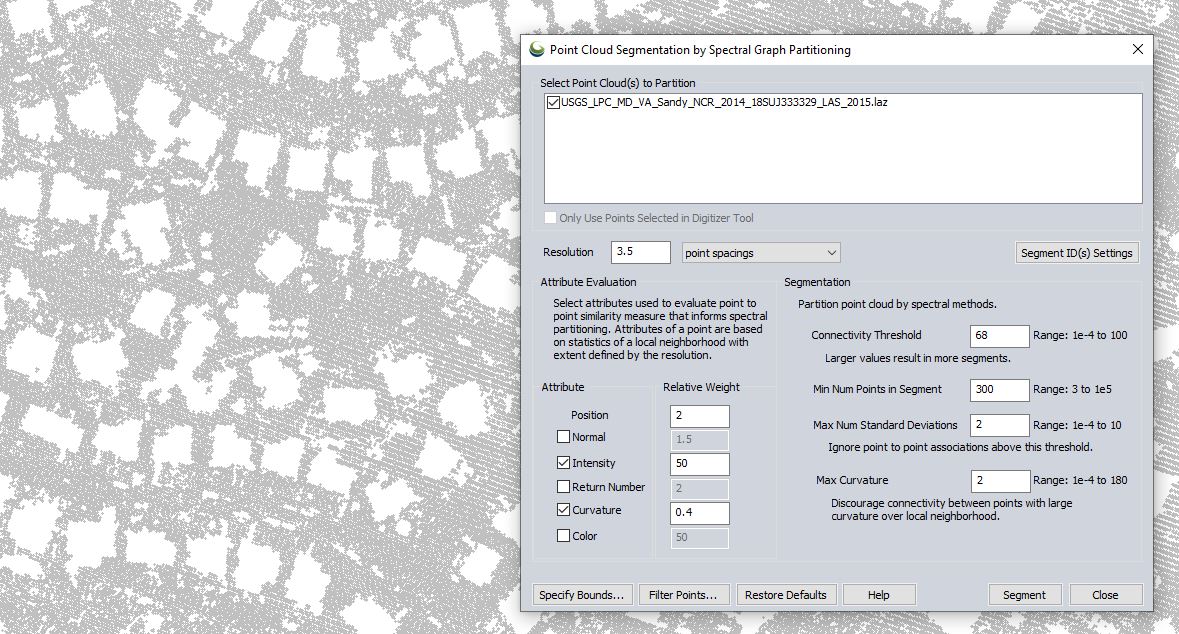Disable the Intensity attribute checkbox
This screenshot has width=1179, height=634.
pyautogui.click(x=563, y=463)
